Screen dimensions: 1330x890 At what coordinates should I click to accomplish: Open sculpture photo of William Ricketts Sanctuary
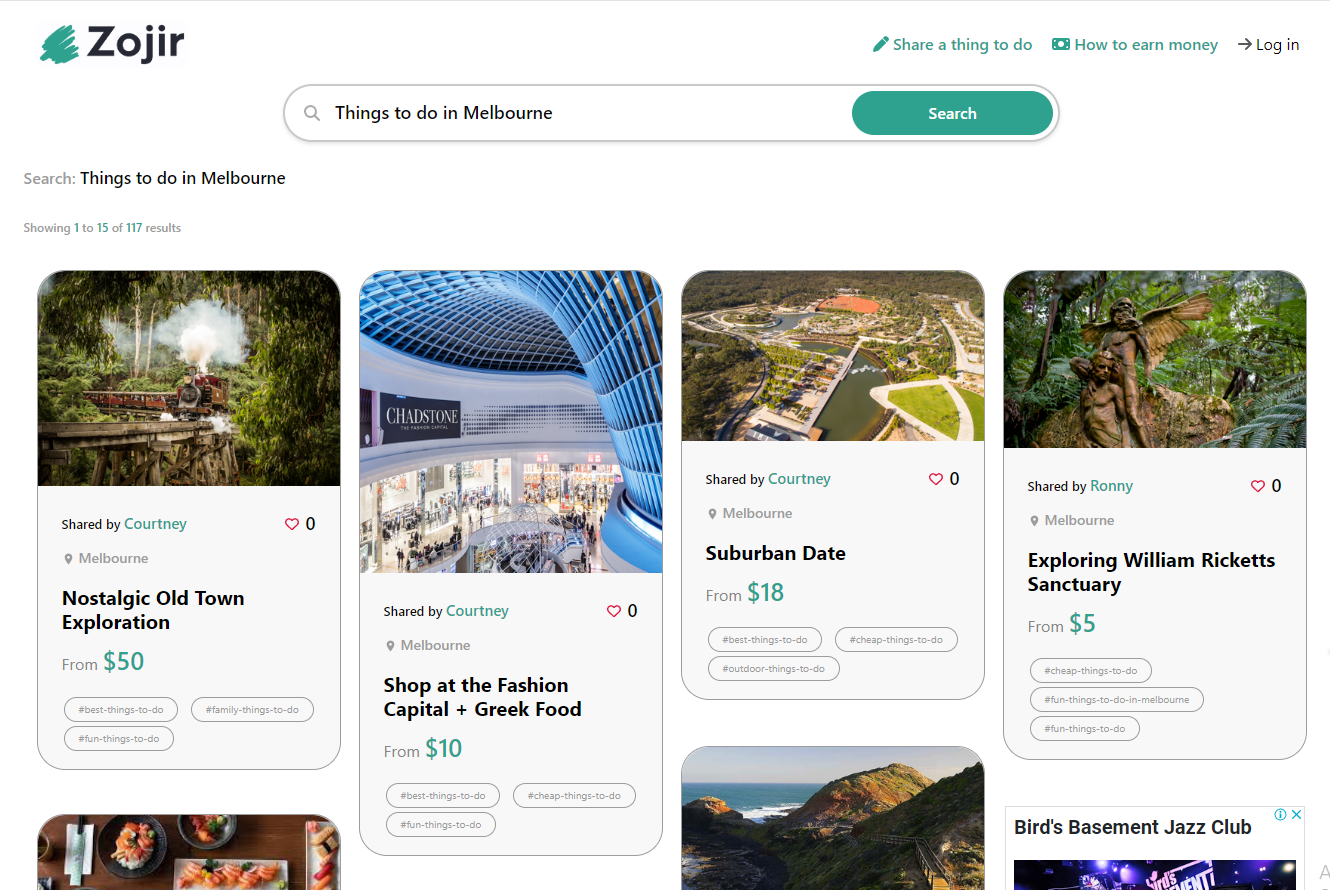tap(1155, 359)
